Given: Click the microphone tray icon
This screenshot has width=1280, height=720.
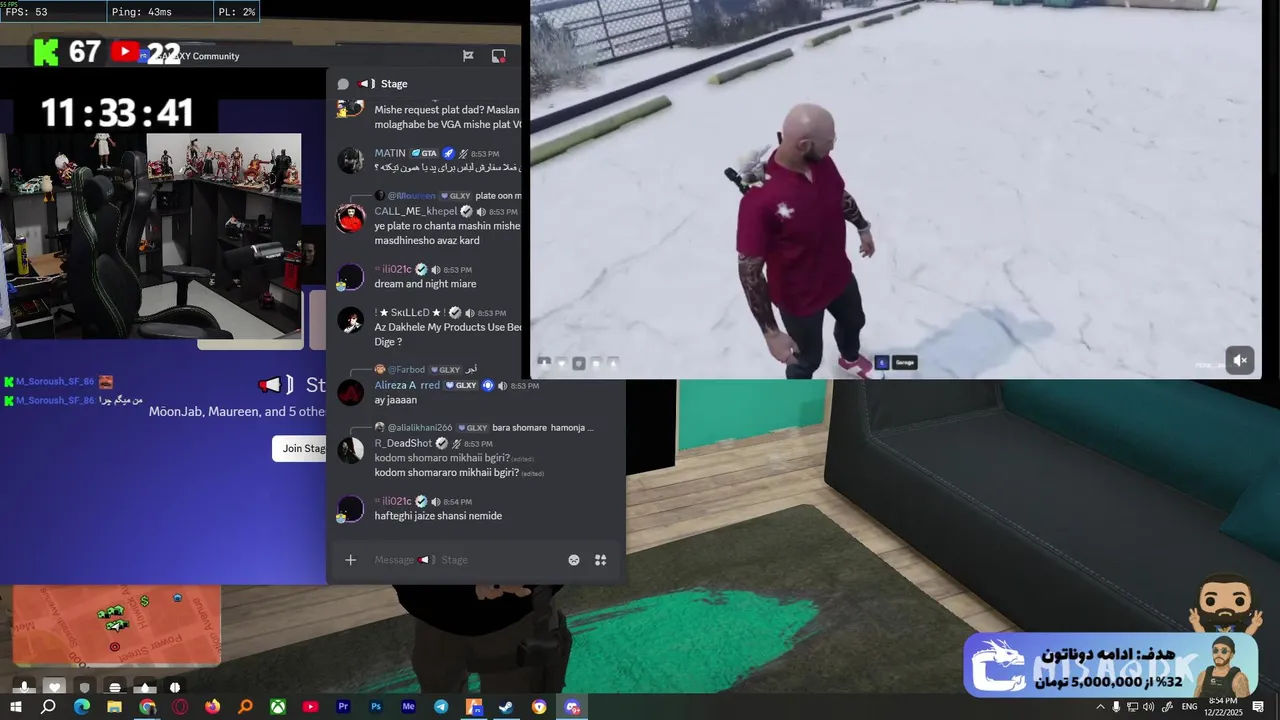Looking at the screenshot, I should (1116, 707).
